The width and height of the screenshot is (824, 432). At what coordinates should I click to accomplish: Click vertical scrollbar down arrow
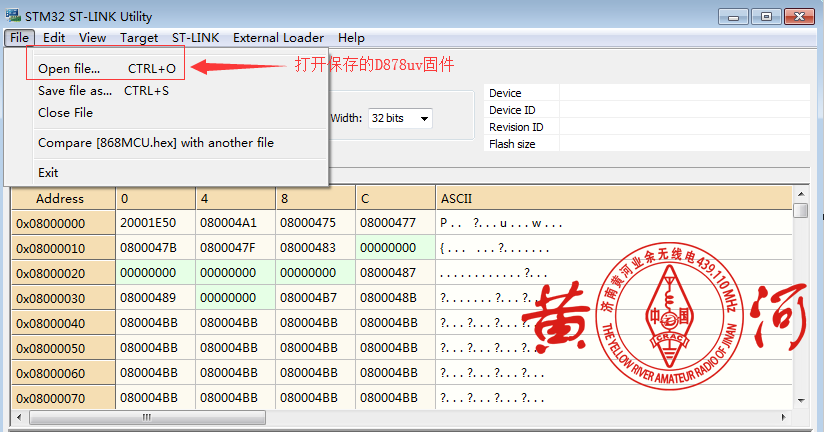tap(801, 401)
